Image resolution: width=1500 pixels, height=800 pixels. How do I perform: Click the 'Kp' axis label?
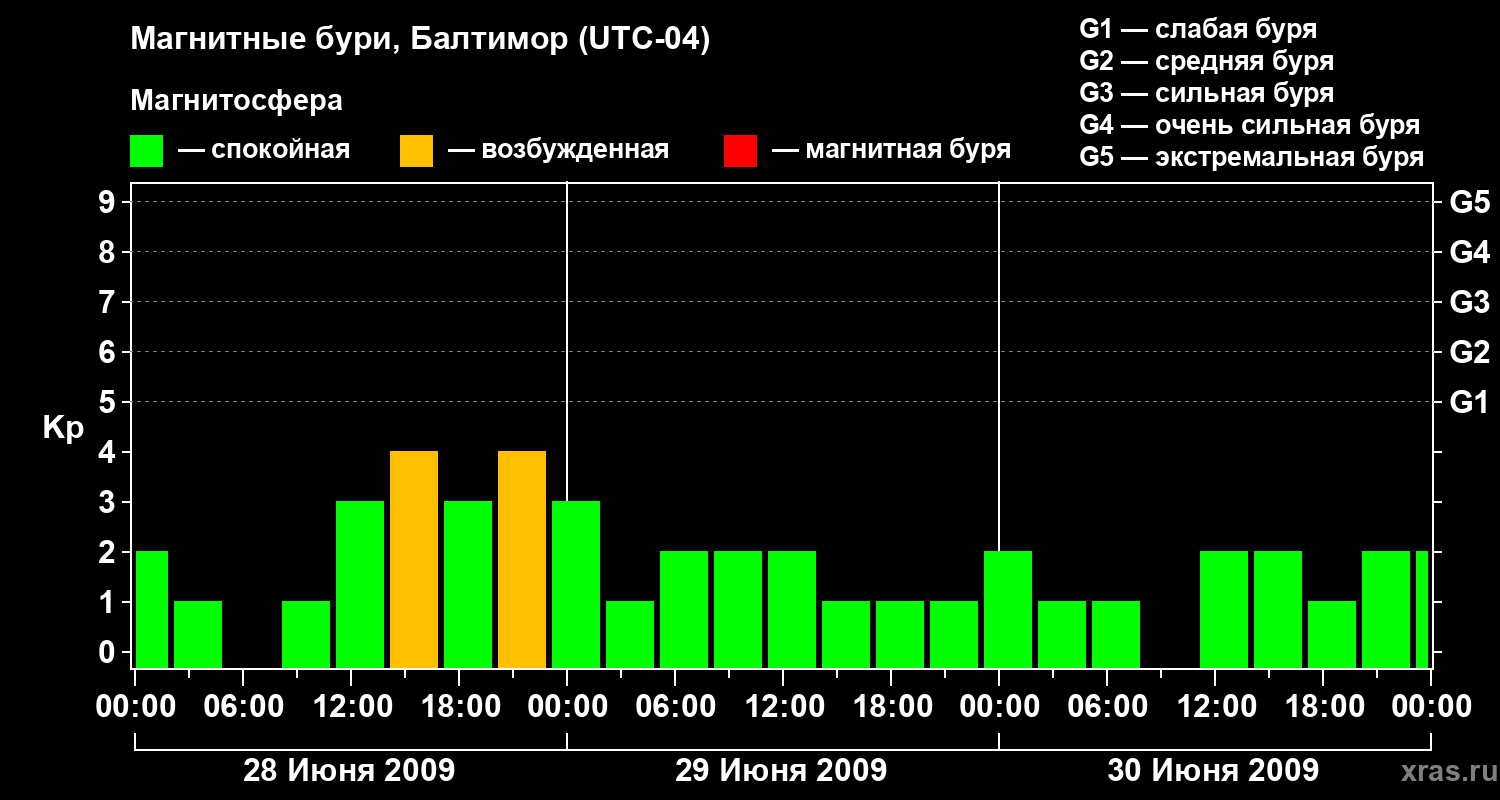pyautogui.click(x=63, y=428)
